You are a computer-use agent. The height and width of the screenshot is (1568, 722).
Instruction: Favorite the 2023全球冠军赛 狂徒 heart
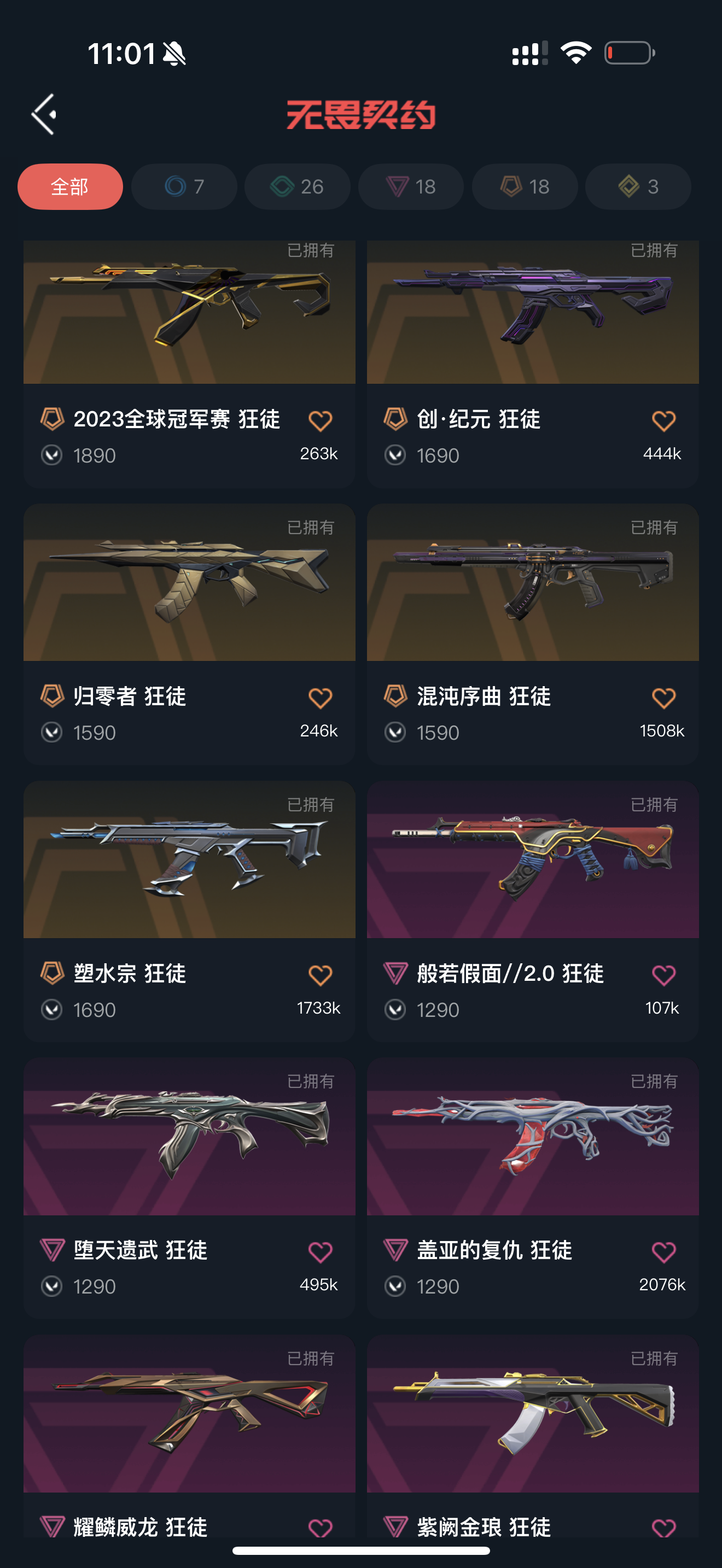(x=320, y=420)
